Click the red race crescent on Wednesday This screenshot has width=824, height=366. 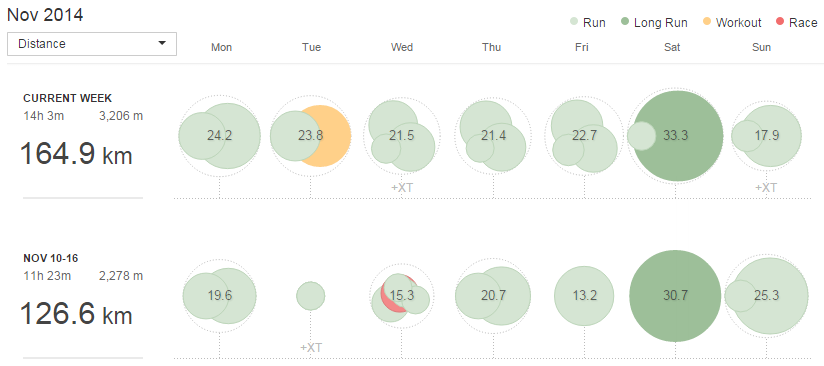(387, 299)
